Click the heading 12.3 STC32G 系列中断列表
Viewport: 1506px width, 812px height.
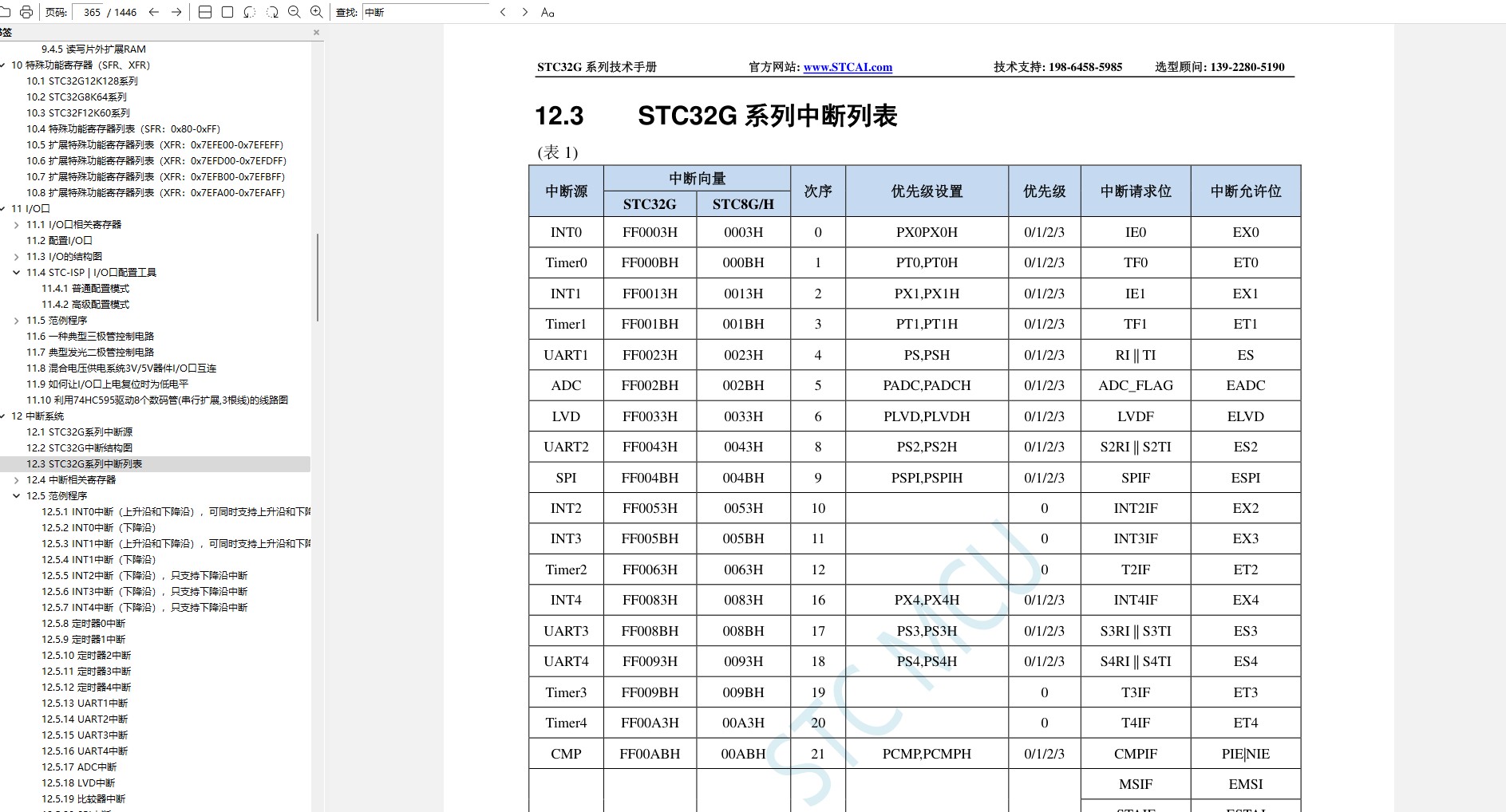coord(716,116)
